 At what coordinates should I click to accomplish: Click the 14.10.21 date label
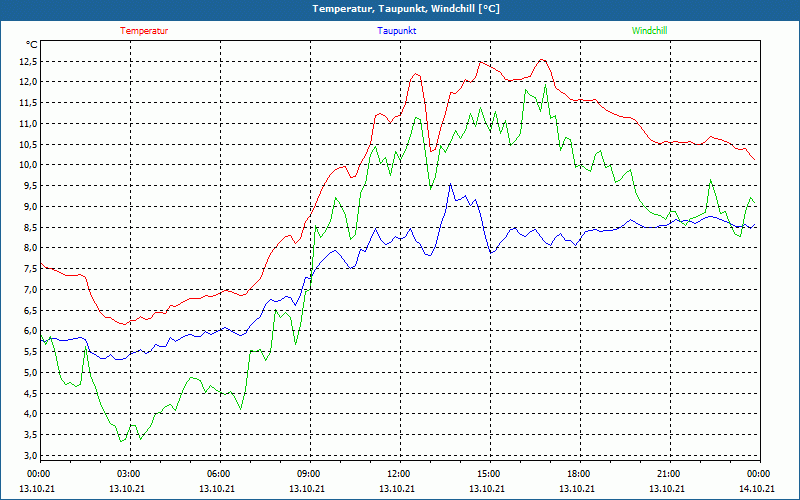coord(757,489)
